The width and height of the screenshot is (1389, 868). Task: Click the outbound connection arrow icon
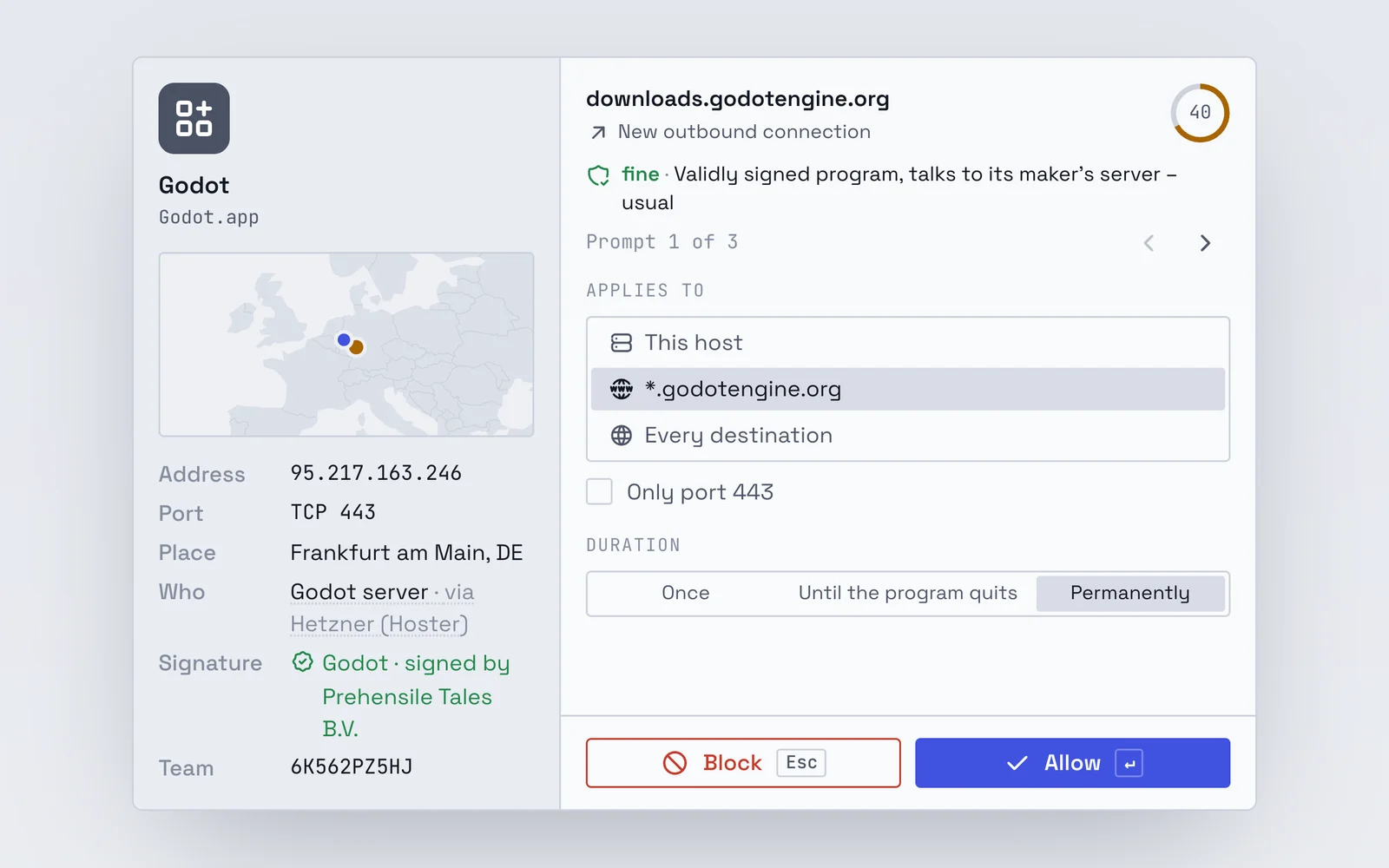tap(598, 132)
